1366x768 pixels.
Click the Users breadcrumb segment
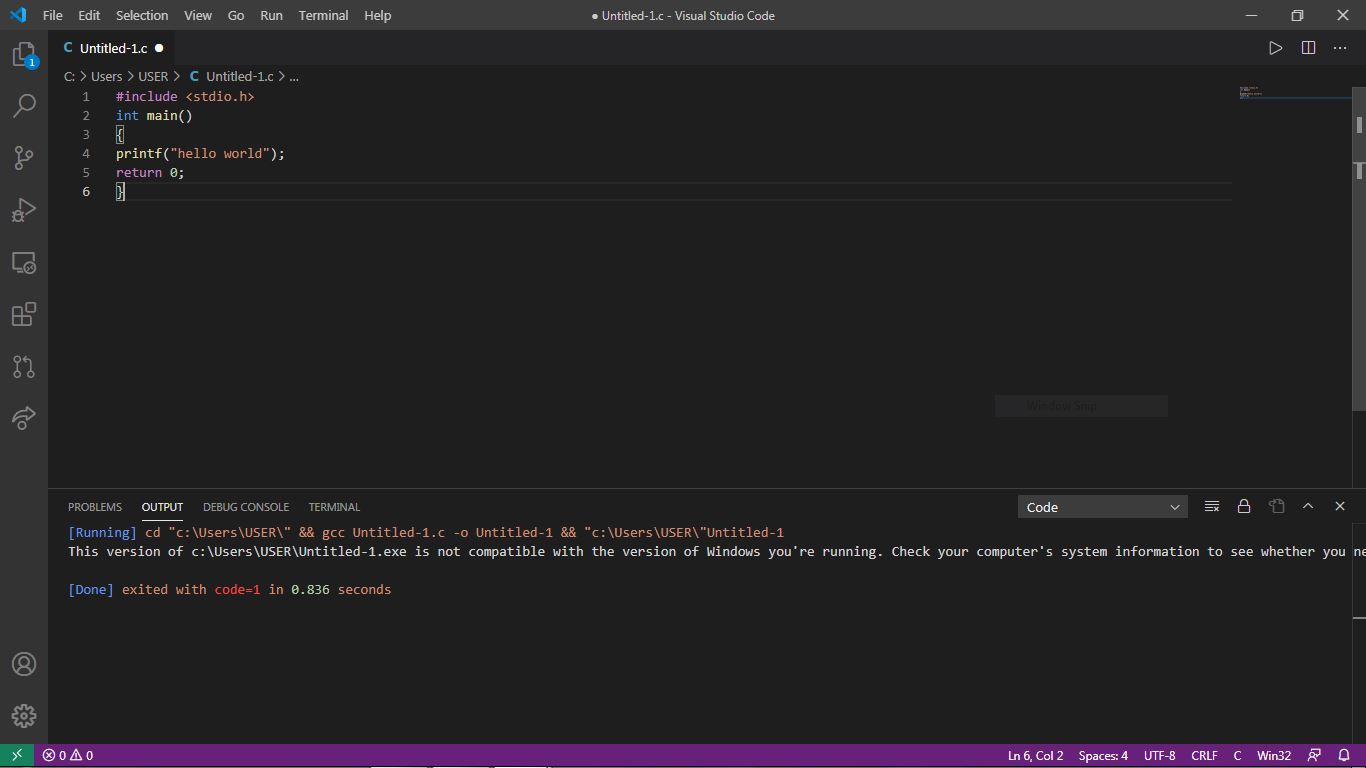(x=106, y=76)
